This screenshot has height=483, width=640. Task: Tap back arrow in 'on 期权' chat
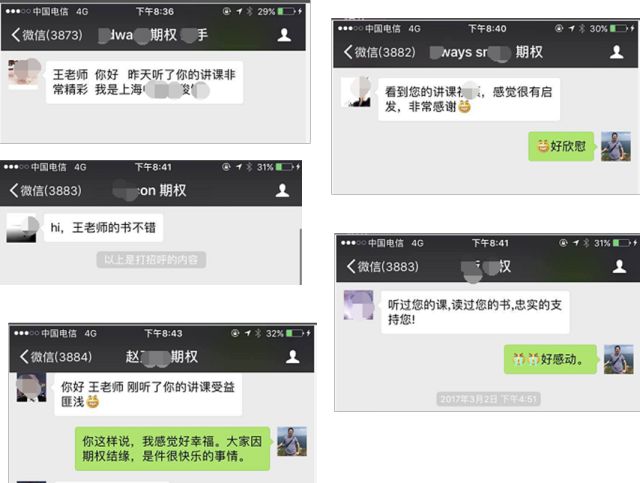coord(14,190)
